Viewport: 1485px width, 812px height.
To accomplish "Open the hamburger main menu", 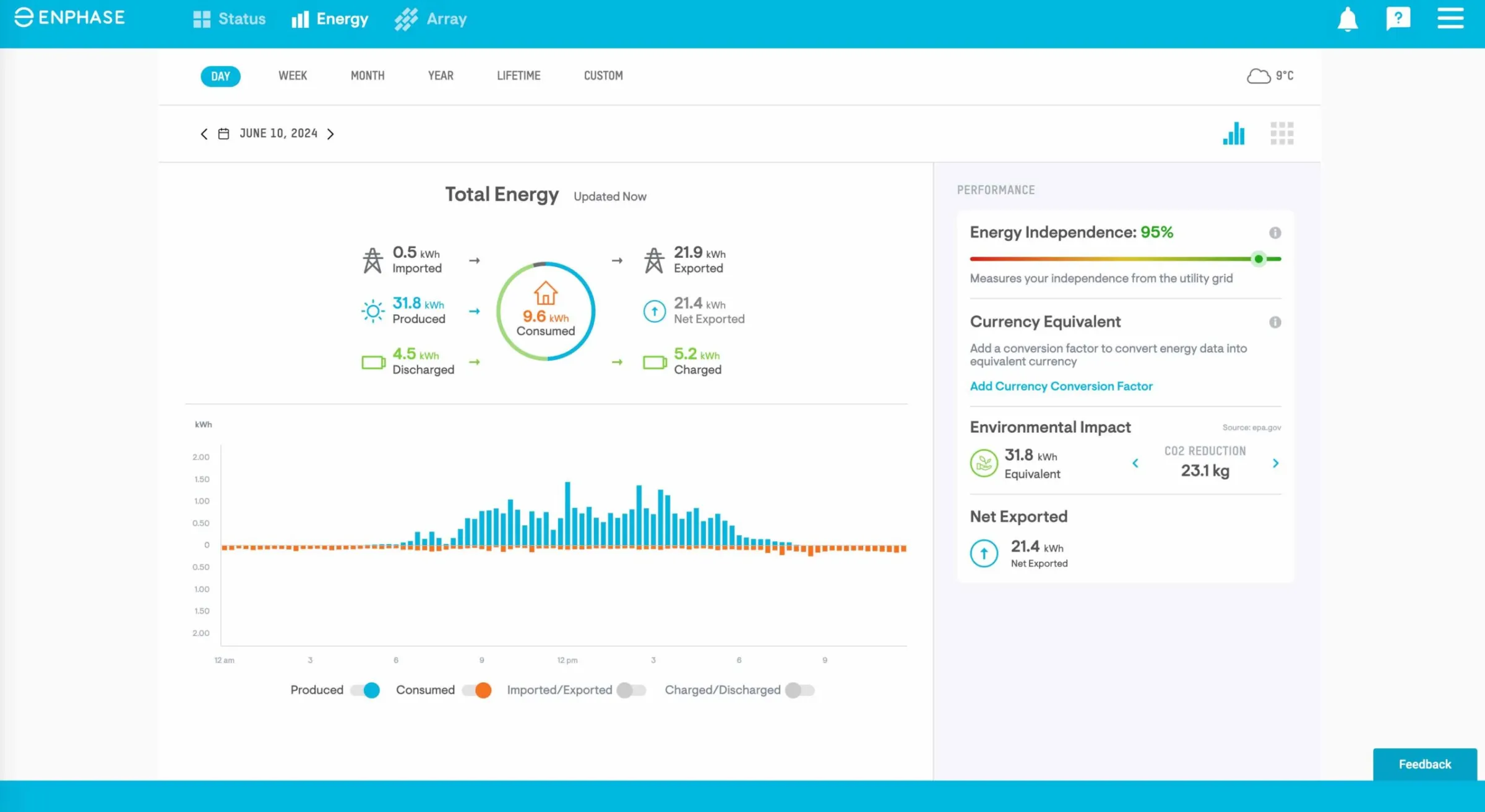I will 1450,18.
